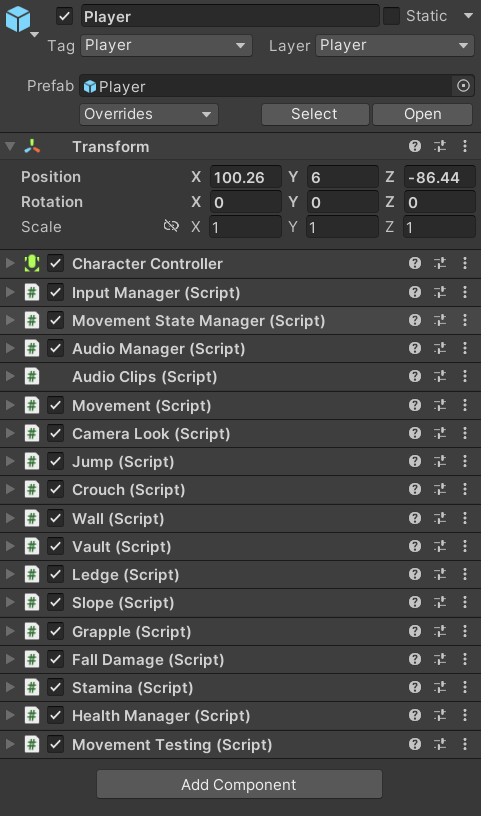Image resolution: width=481 pixels, height=816 pixels.
Task: Uncheck the Fall Damage script component
Action: pos(56,659)
